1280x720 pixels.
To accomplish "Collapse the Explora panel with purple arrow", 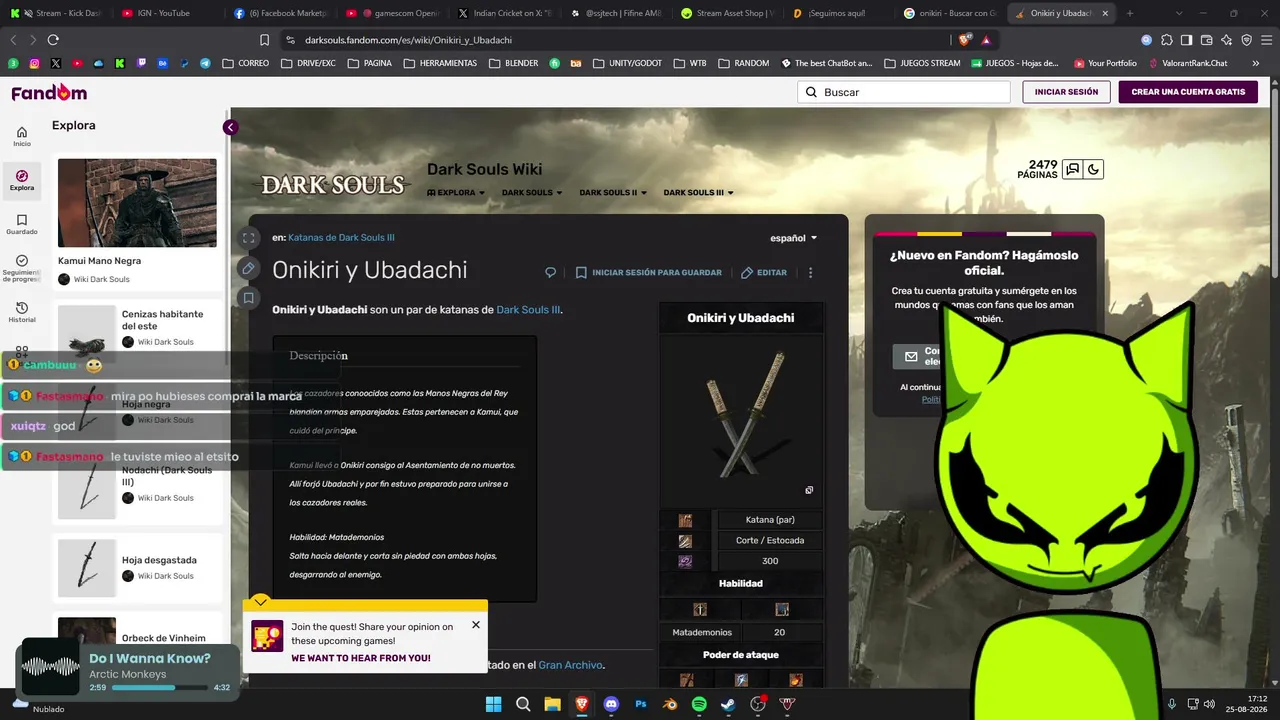I will click(230, 127).
